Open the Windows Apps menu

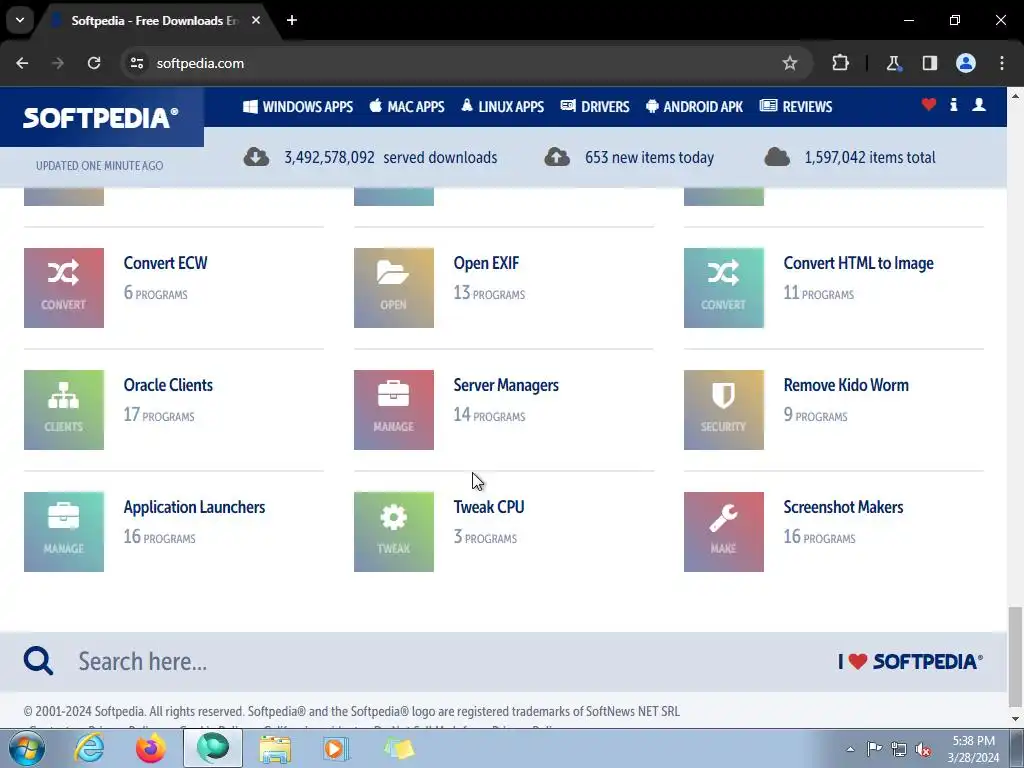click(x=298, y=106)
